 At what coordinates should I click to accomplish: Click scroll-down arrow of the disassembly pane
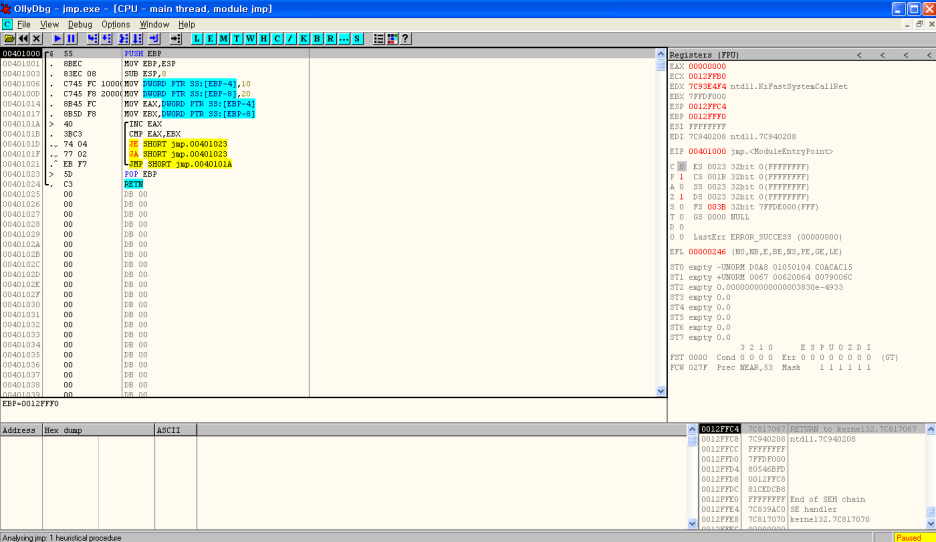tap(661, 392)
